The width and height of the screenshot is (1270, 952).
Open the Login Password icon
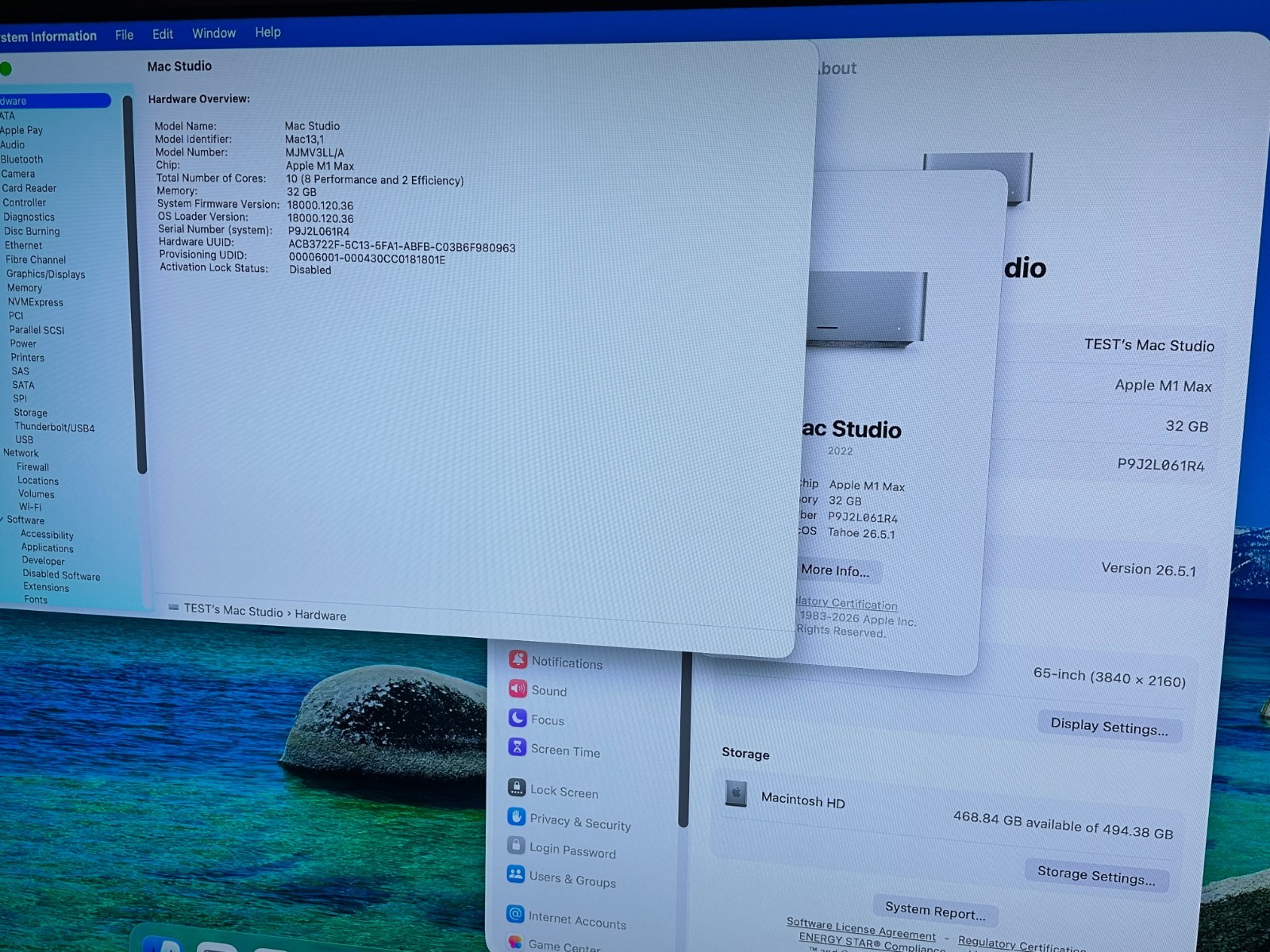tap(515, 845)
